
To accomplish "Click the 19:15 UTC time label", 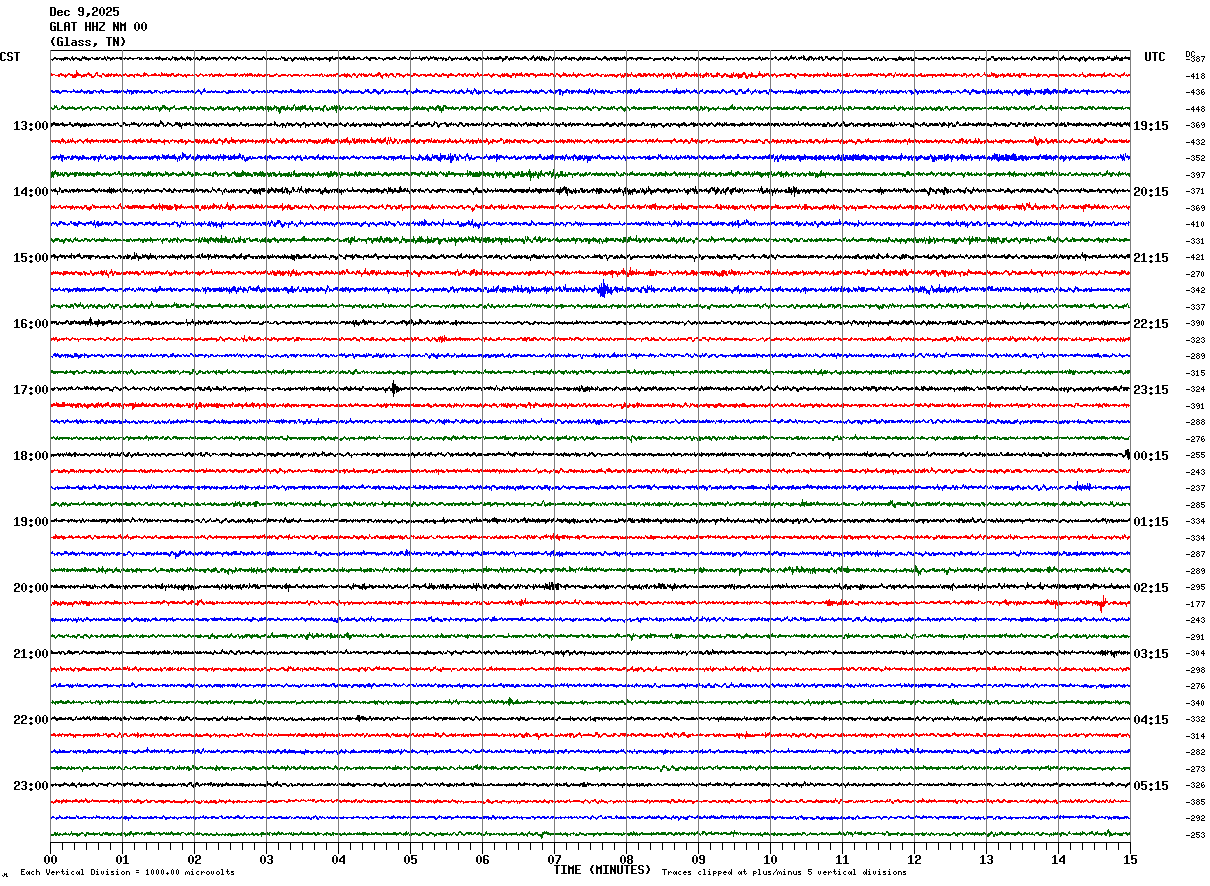I will [1150, 126].
